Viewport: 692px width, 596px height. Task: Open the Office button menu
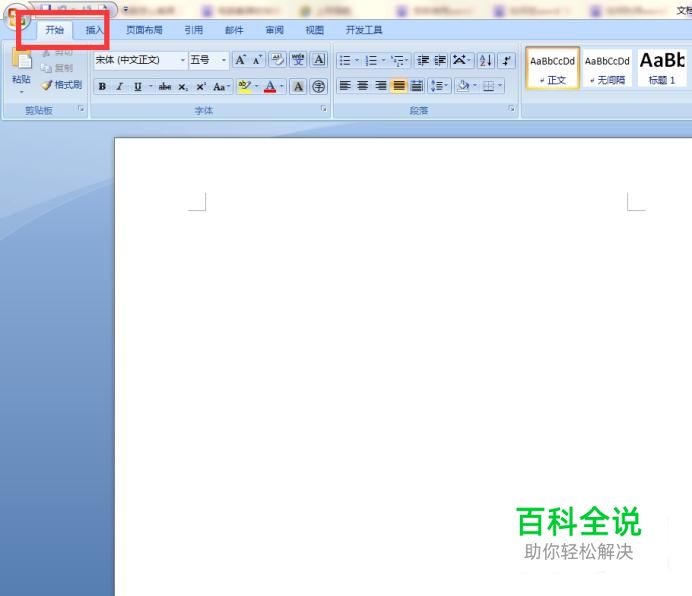(18, 20)
